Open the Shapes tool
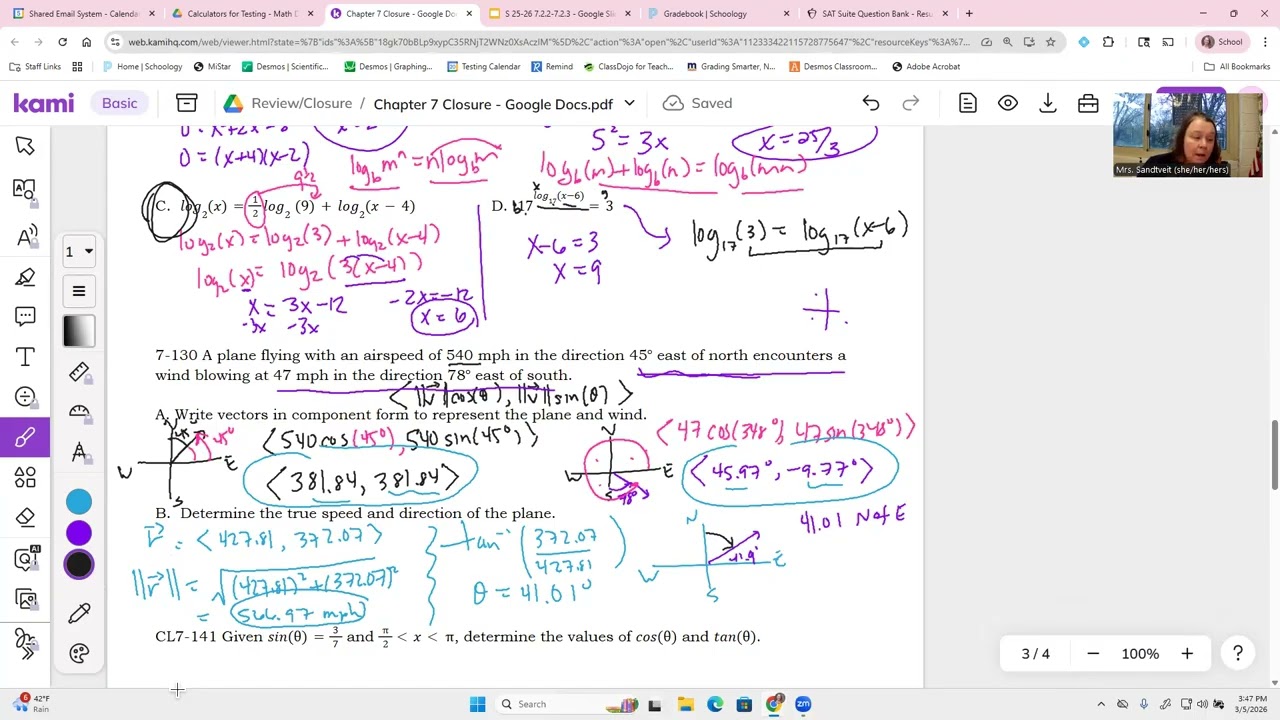Image resolution: width=1280 pixels, height=720 pixels. [25, 477]
